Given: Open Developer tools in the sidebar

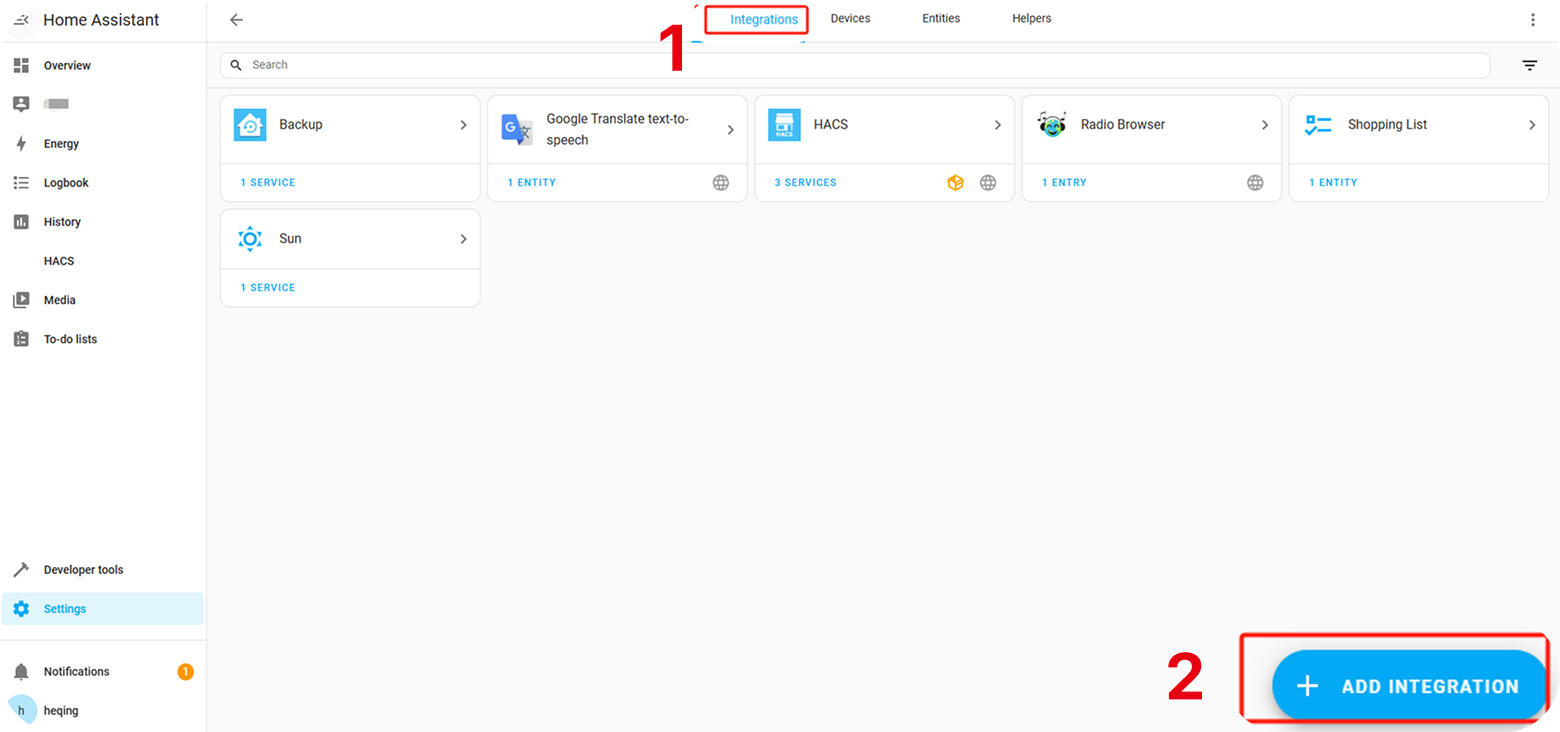Looking at the screenshot, I should (102, 570).
